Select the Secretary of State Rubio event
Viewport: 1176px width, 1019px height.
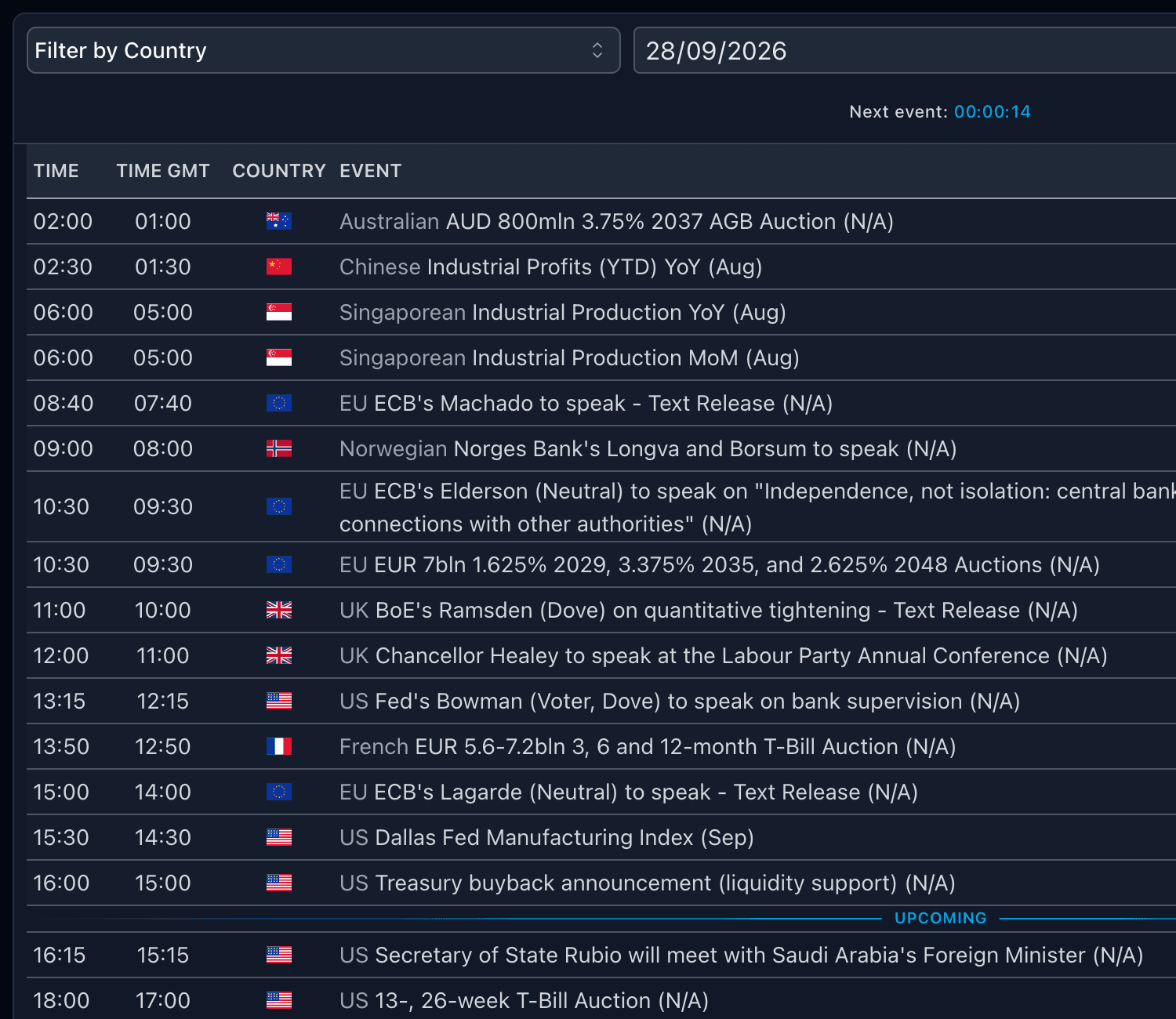[742, 955]
